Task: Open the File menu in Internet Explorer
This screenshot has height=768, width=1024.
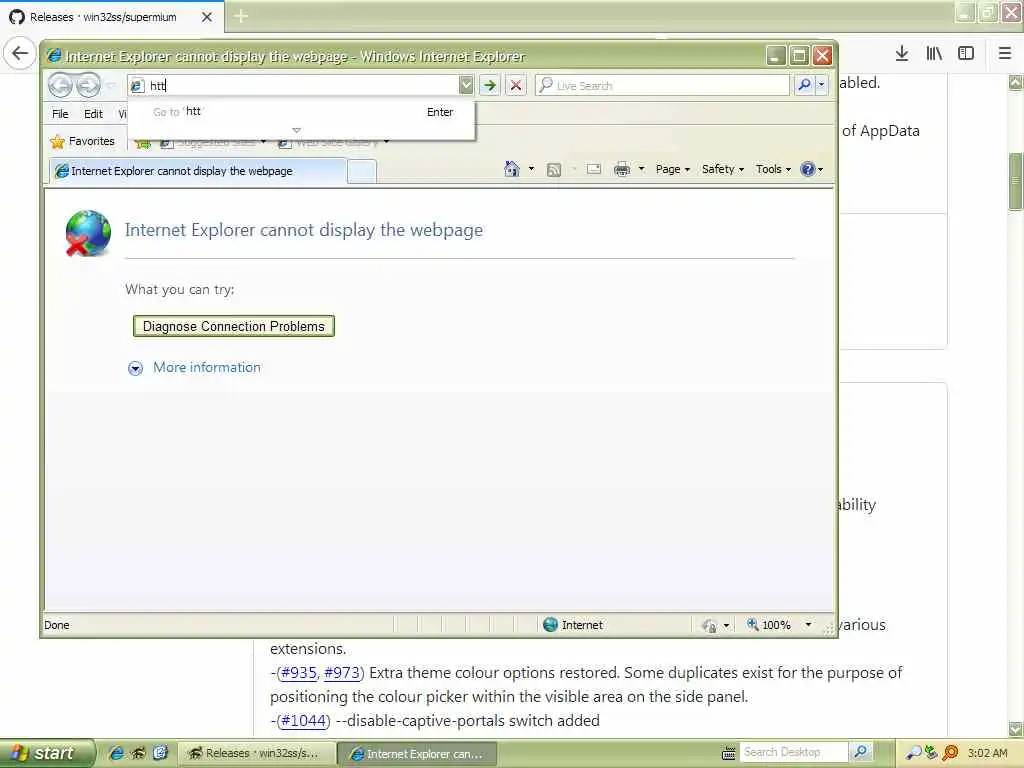Action: pos(60,114)
